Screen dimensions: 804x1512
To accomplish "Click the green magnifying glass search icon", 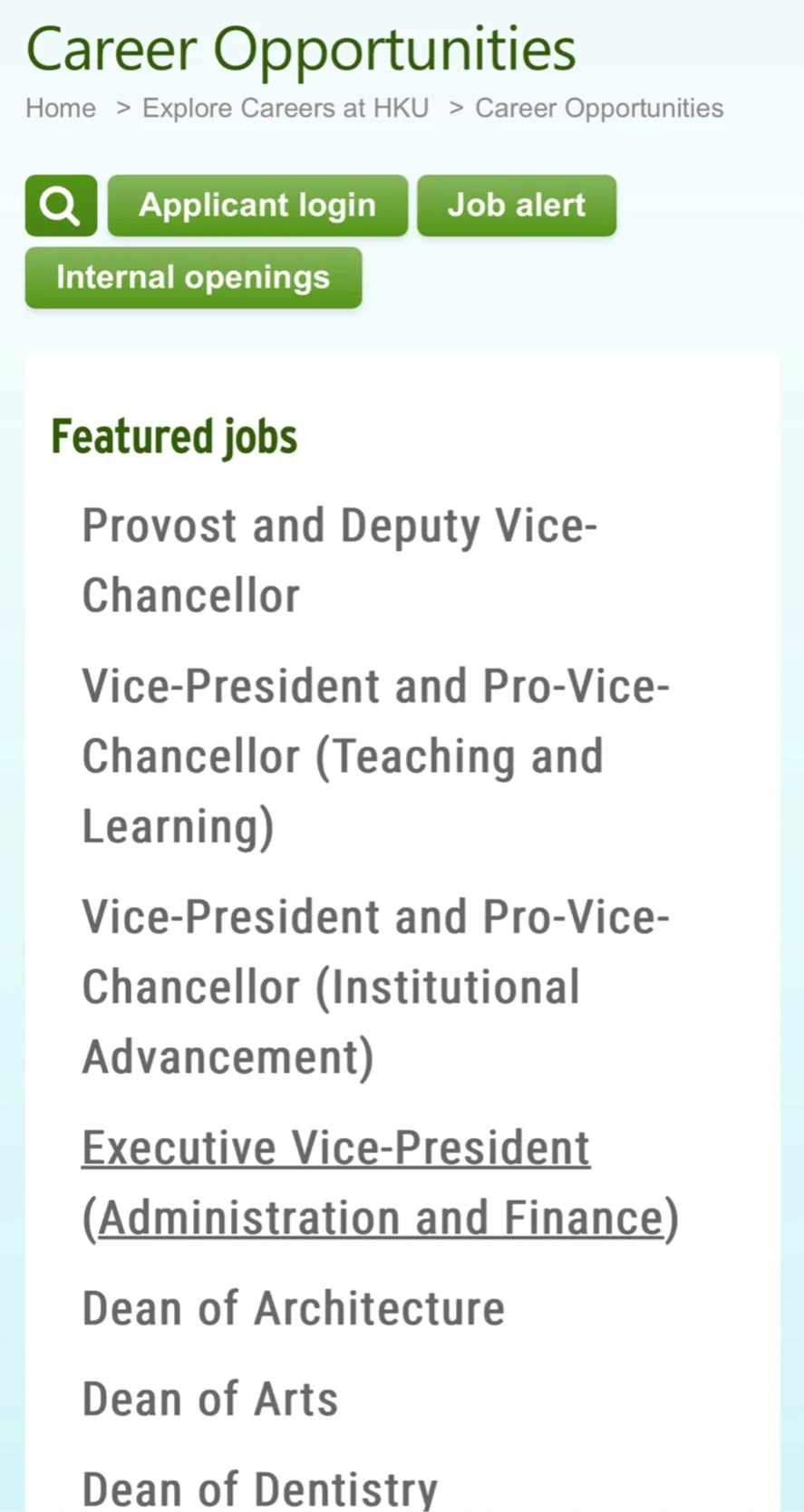I will click(61, 206).
